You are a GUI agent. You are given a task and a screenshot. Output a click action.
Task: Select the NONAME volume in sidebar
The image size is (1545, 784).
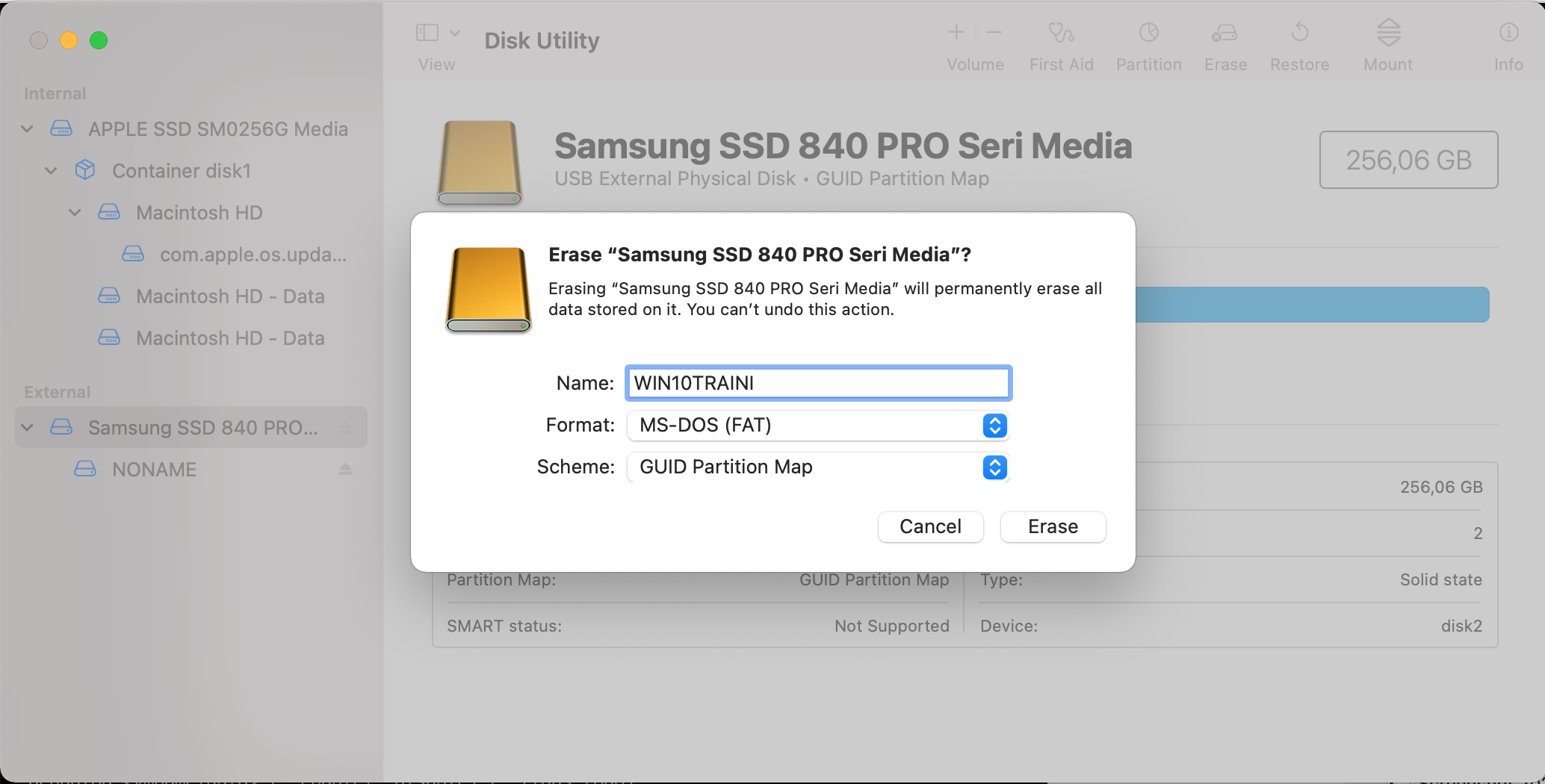click(x=154, y=470)
